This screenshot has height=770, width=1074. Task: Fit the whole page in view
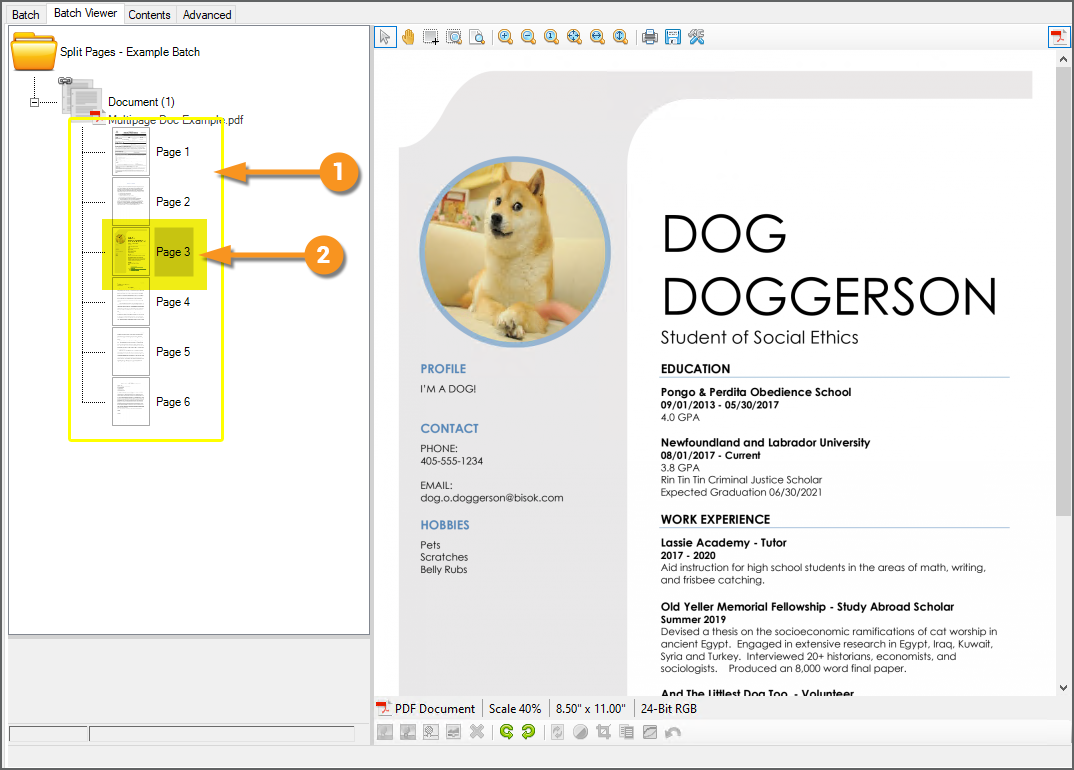pyautogui.click(x=574, y=37)
